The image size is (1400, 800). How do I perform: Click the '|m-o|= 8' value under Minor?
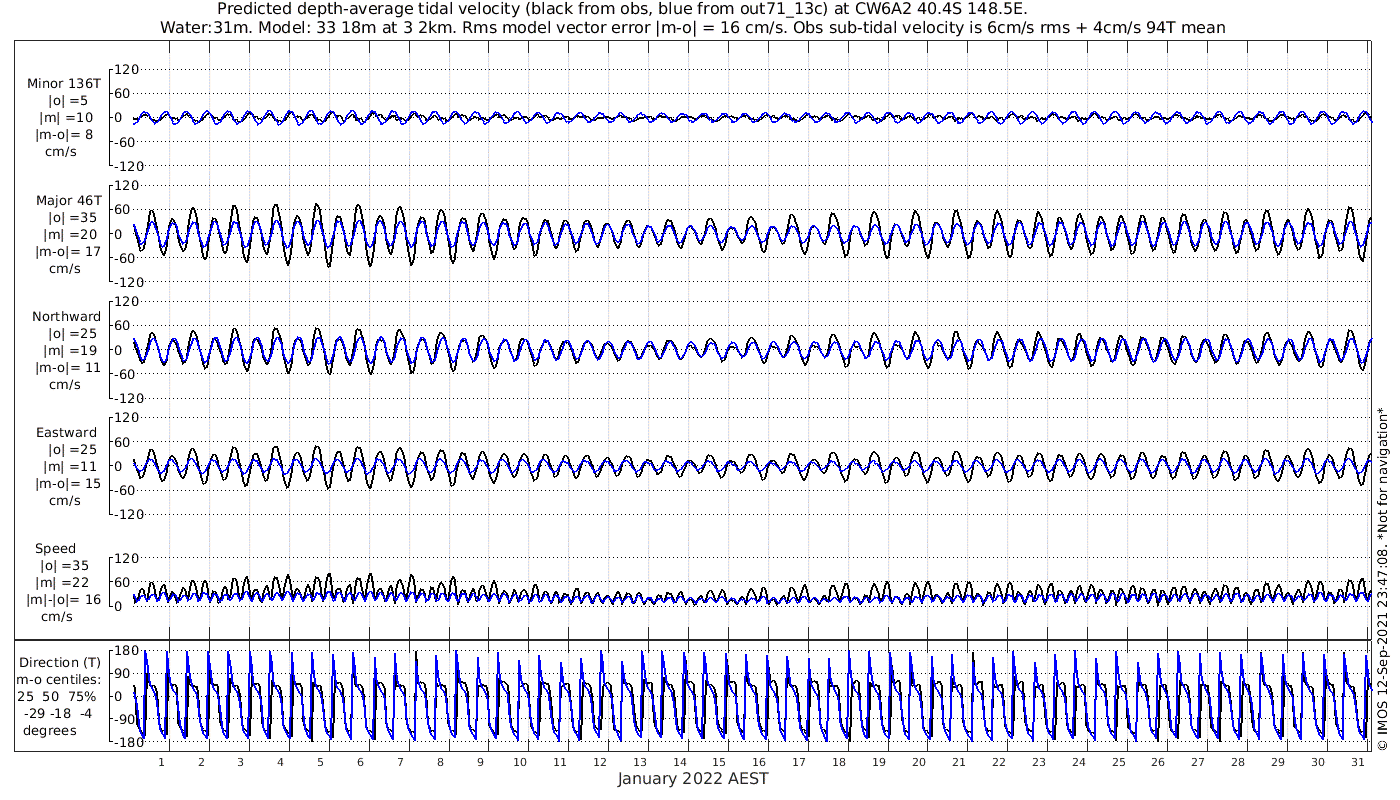tap(66, 134)
